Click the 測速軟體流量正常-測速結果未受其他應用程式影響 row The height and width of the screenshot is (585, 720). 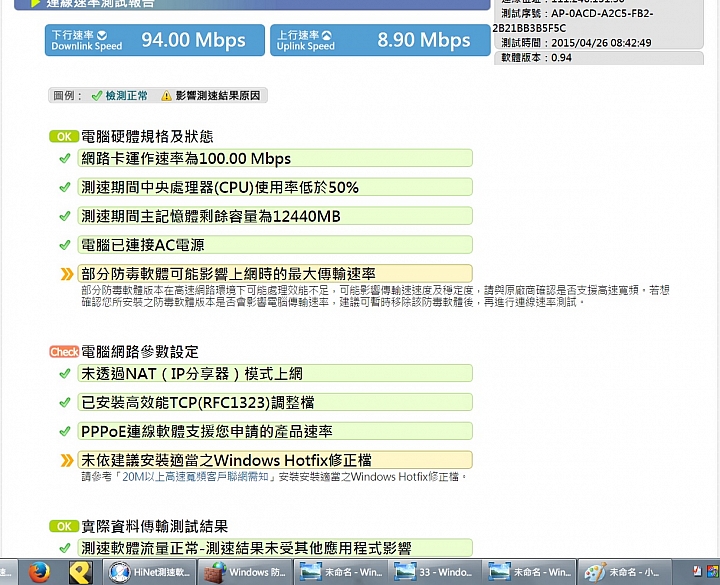coord(275,548)
